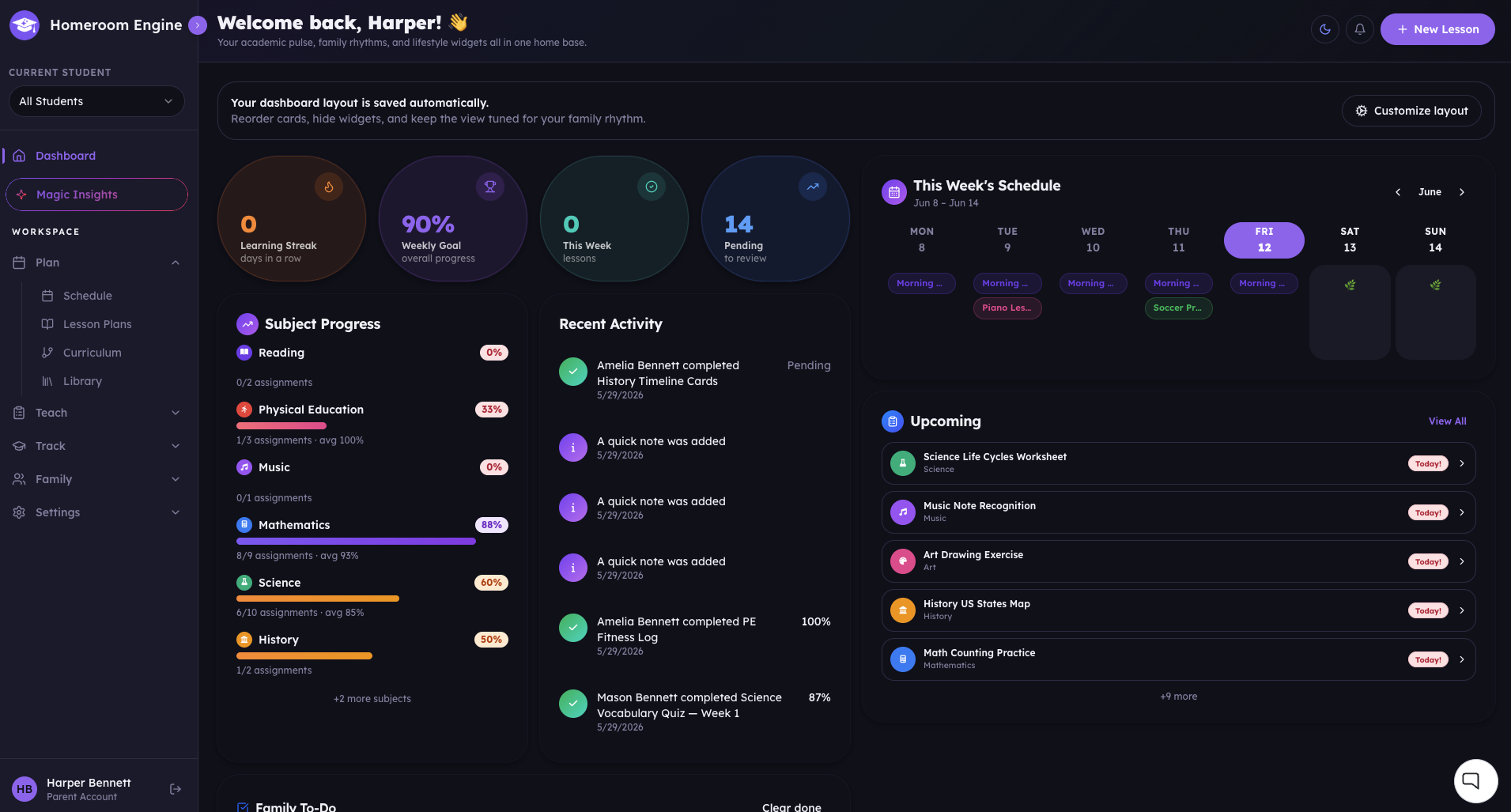This screenshot has width=1511, height=812.
Task: Toggle dark mode with the moon icon
Action: (1325, 29)
